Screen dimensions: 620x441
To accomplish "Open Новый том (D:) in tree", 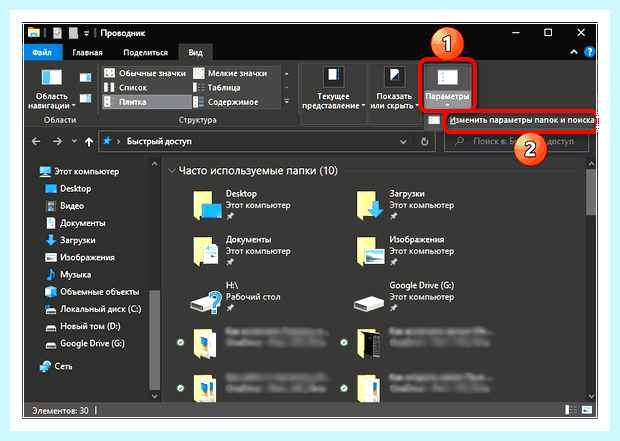I will [83, 326].
